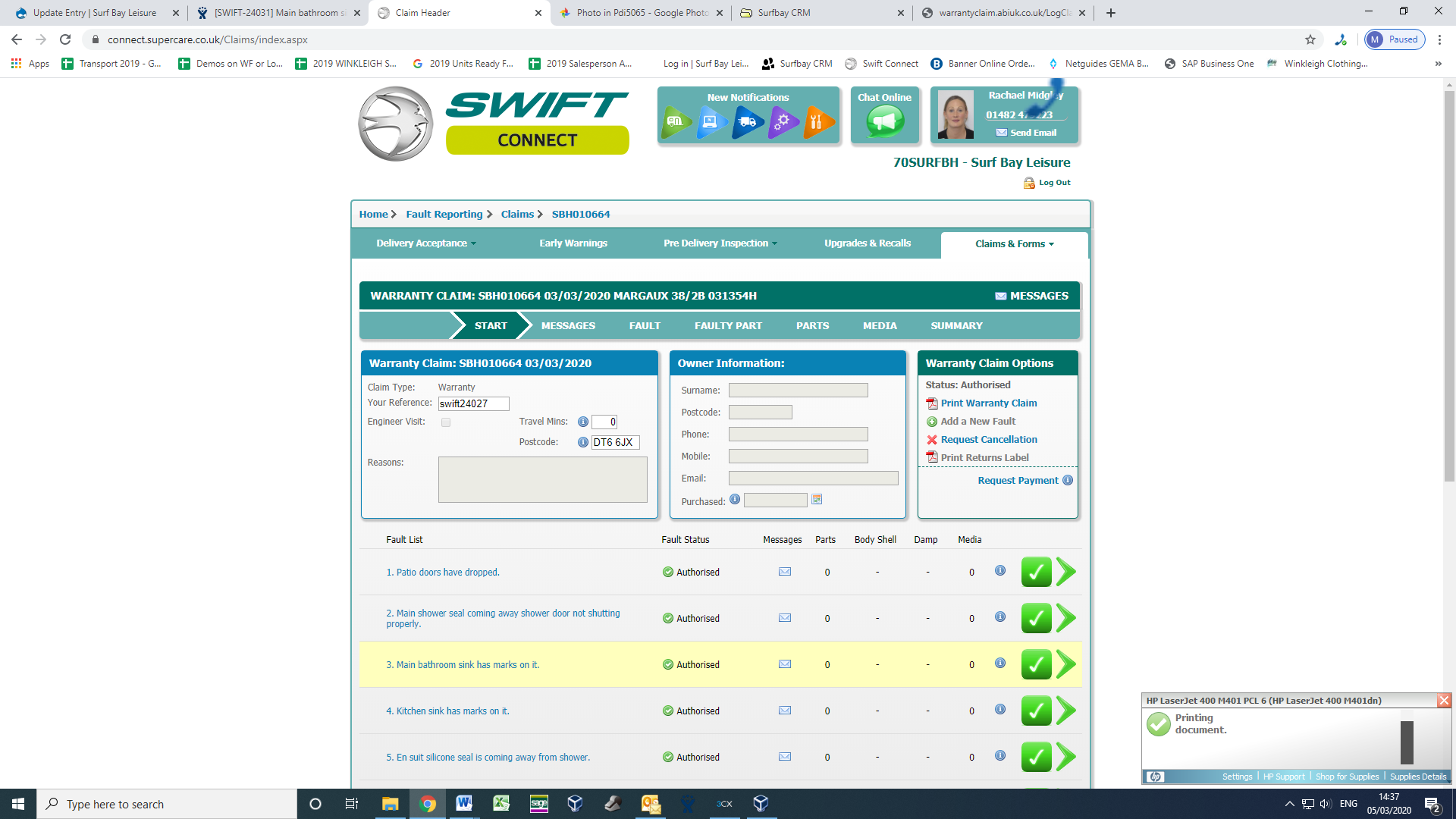1456x819 pixels.
Task: Click the delivery truck notification icon
Action: tap(747, 121)
